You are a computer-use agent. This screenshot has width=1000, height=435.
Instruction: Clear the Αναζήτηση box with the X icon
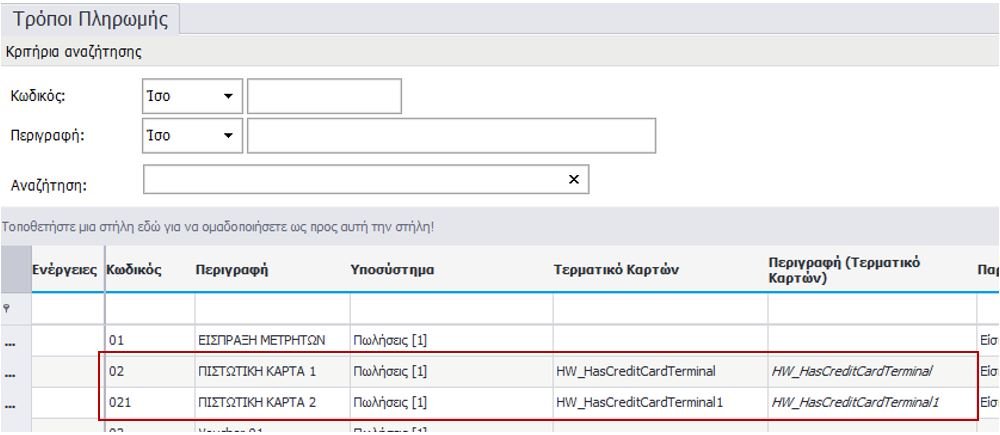pos(573,180)
